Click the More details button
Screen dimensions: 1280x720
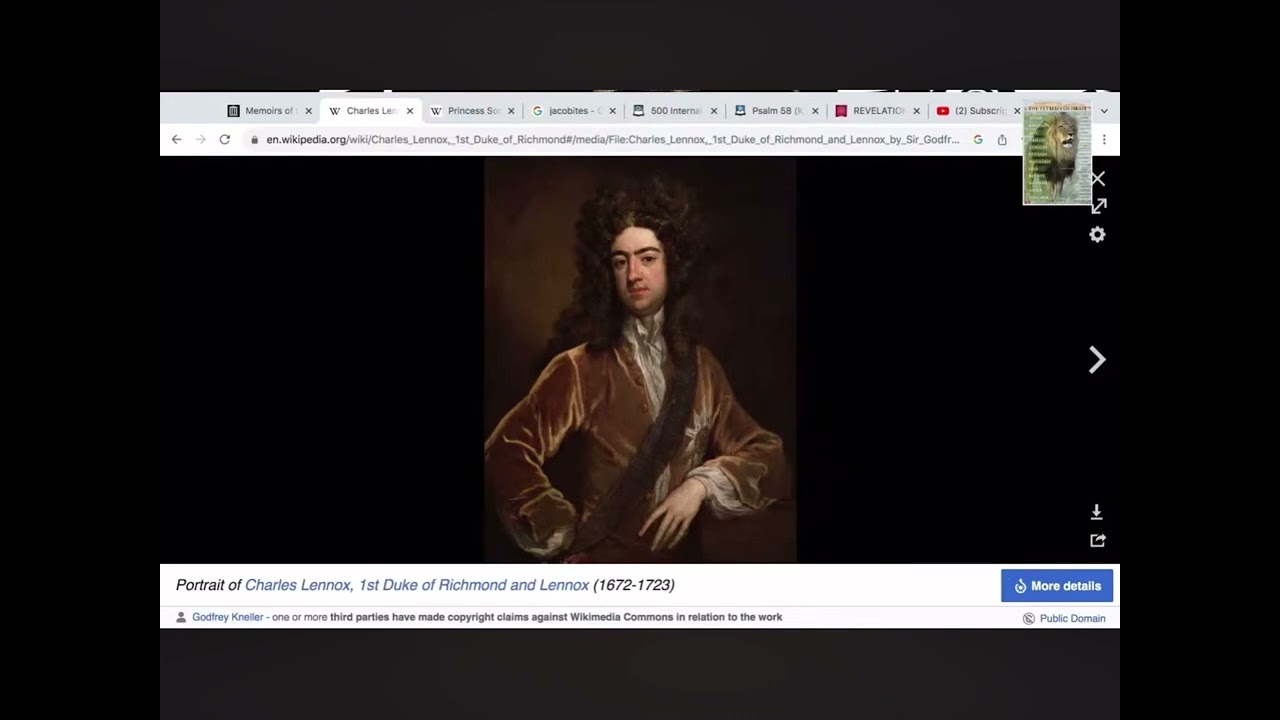click(x=1057, y=586)
